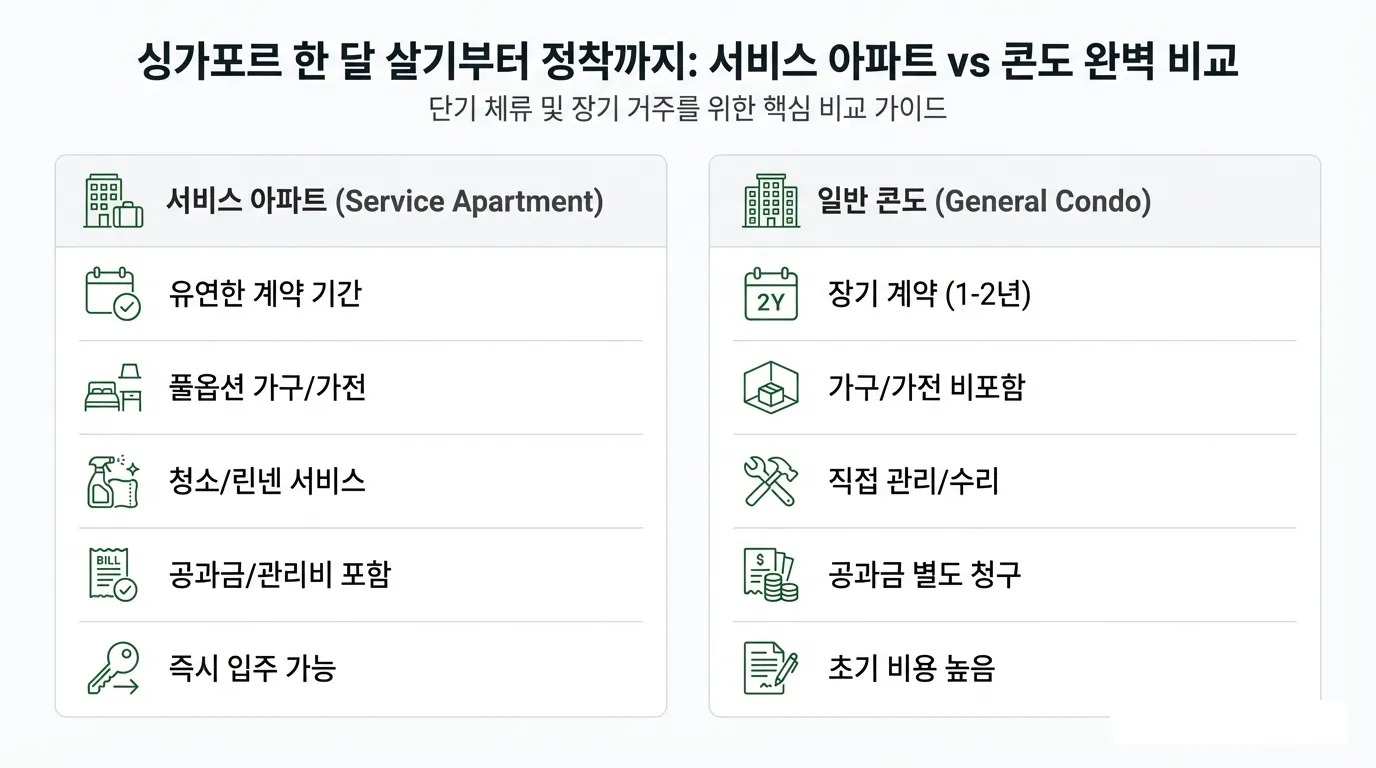Click the 장기 계약 (1-2년) text
The image size is (1376, 768).
click(x=929, y=294)
